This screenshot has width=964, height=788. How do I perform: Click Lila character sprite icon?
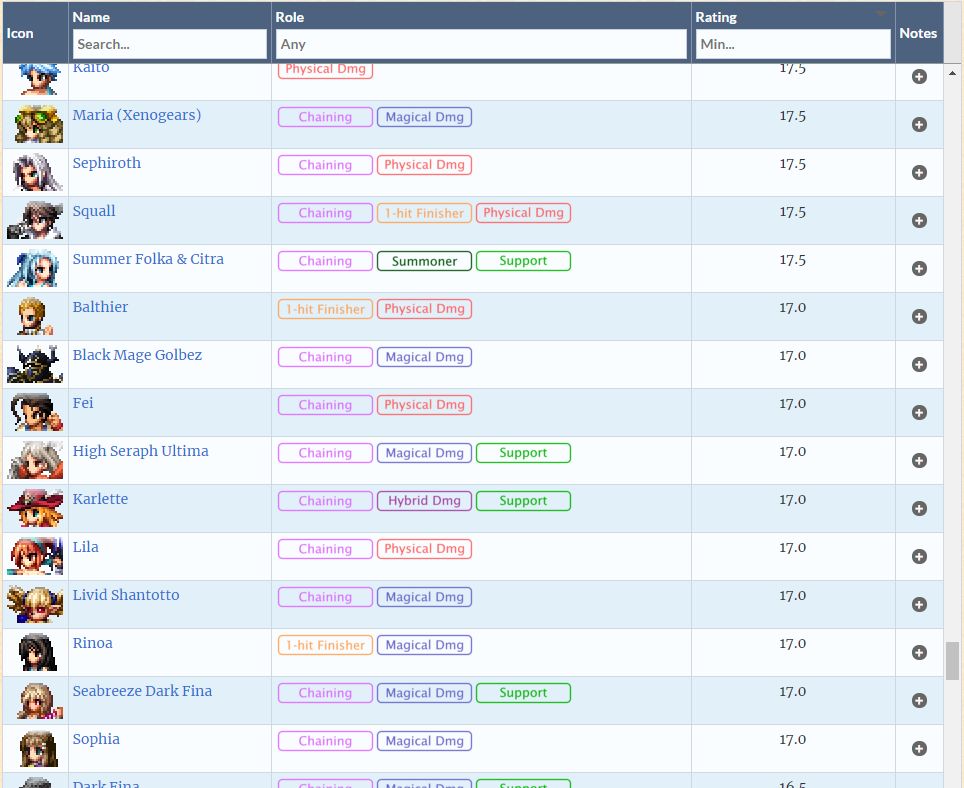point(36,556)
